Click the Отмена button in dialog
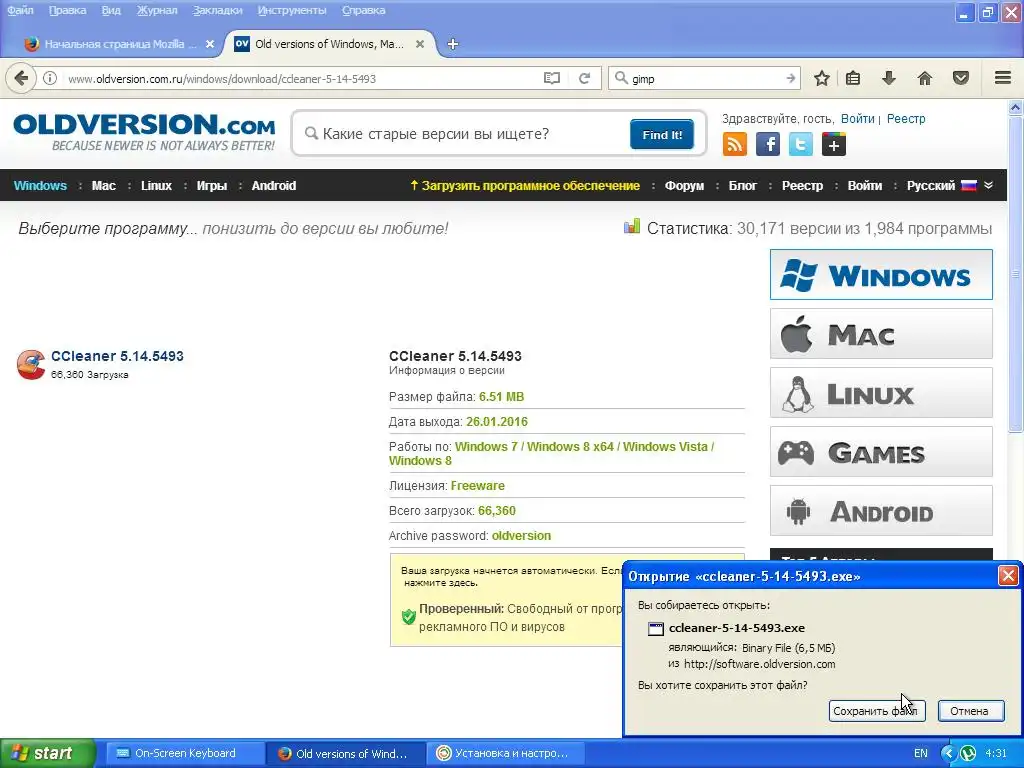 [x=970, y=711]
